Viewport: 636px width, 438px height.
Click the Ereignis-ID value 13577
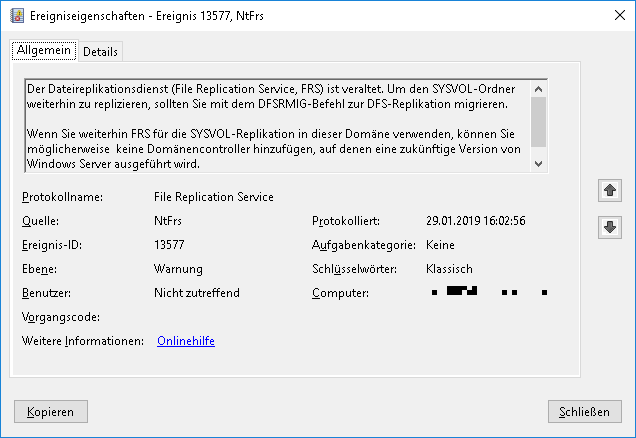tap(170, 245)
